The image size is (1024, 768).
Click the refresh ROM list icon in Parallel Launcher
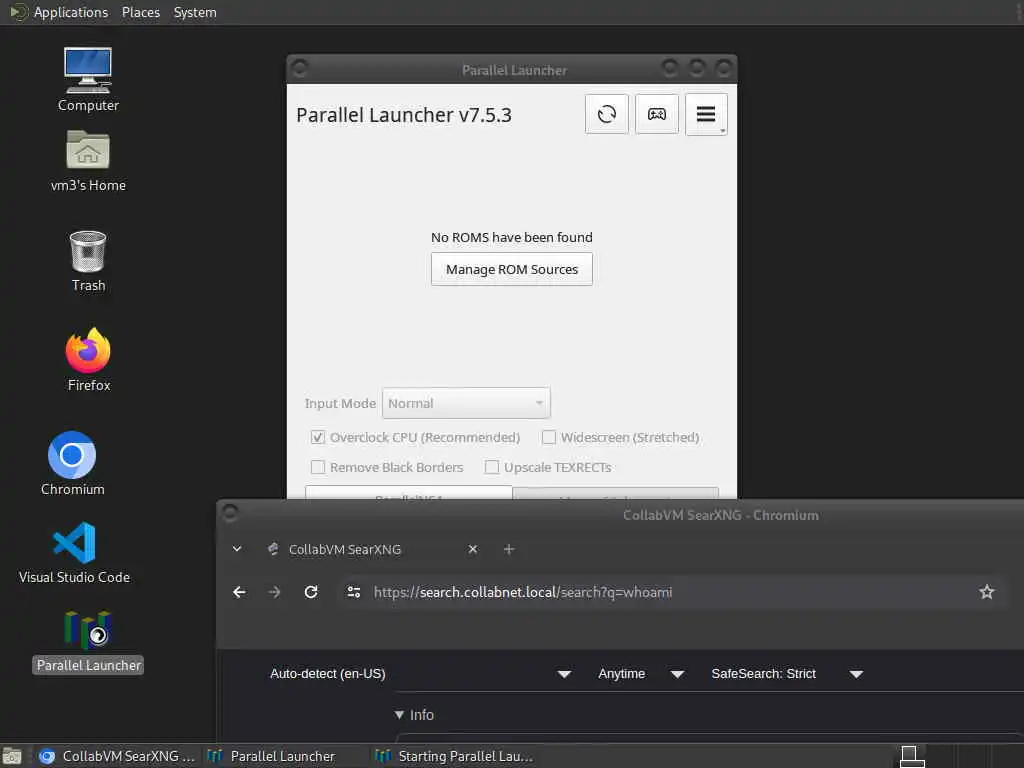pos(607,114)
